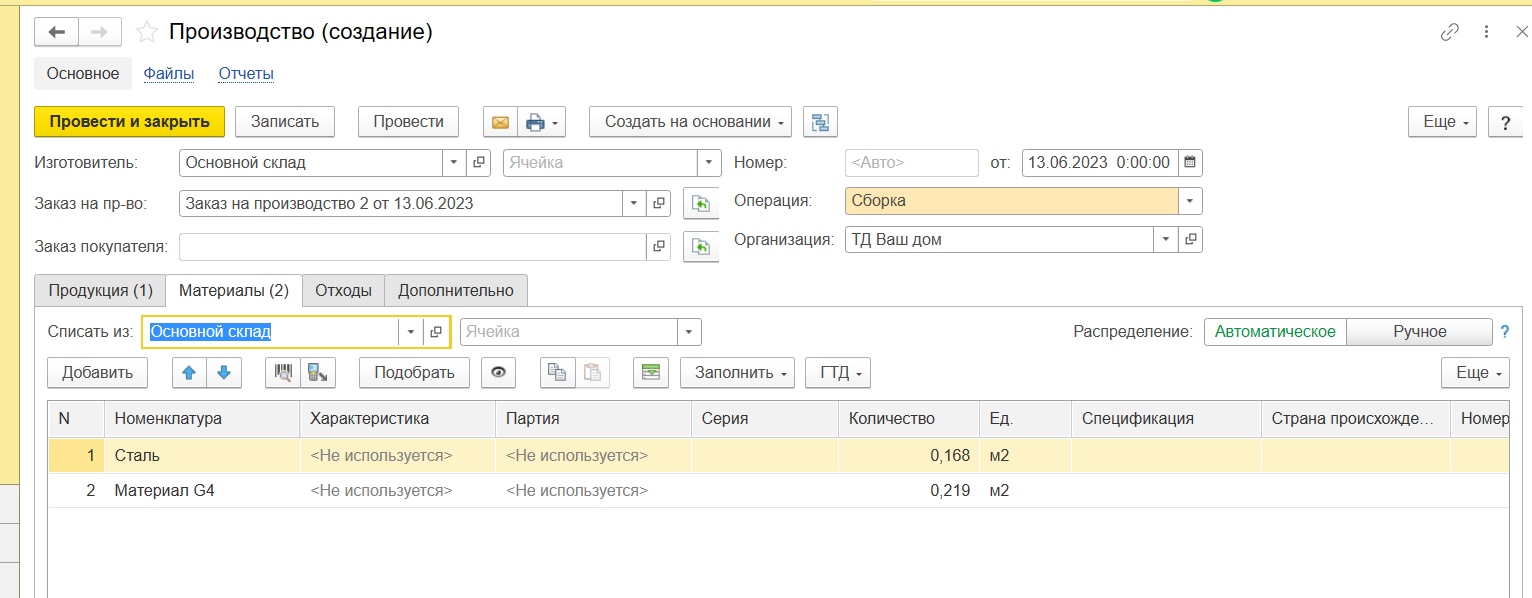The height and width of the screenshot is (598, 1532).
Task: Open the Заполнить dropdown menu
Action: pyautogui.click(x=737, y=373)
